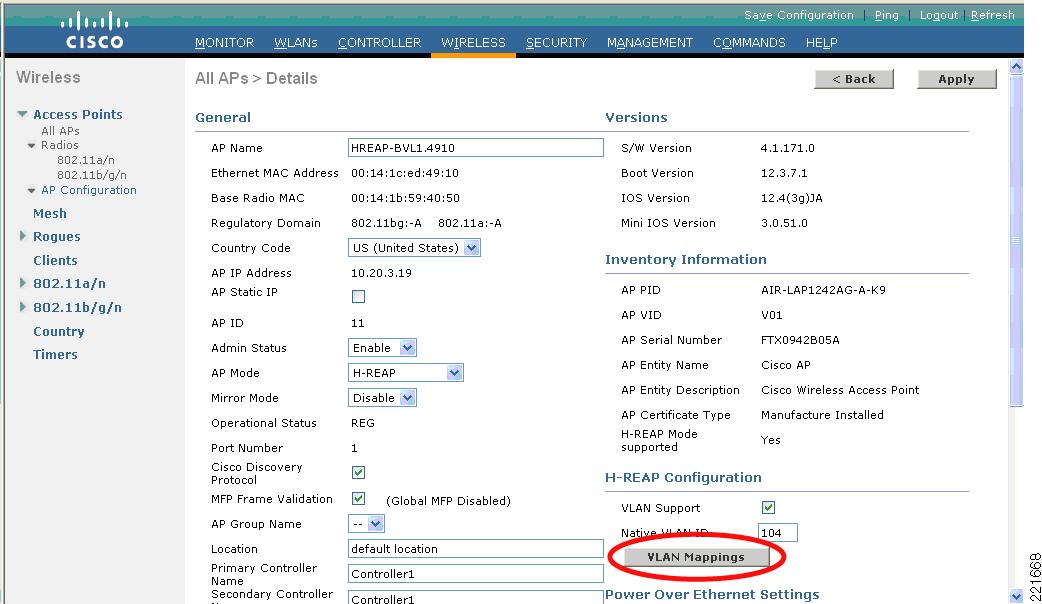Image resolution: width=1042 pixels, height=604 pixels.
Task: Click Secondary Controller Name field
Action: click(475, 598)
